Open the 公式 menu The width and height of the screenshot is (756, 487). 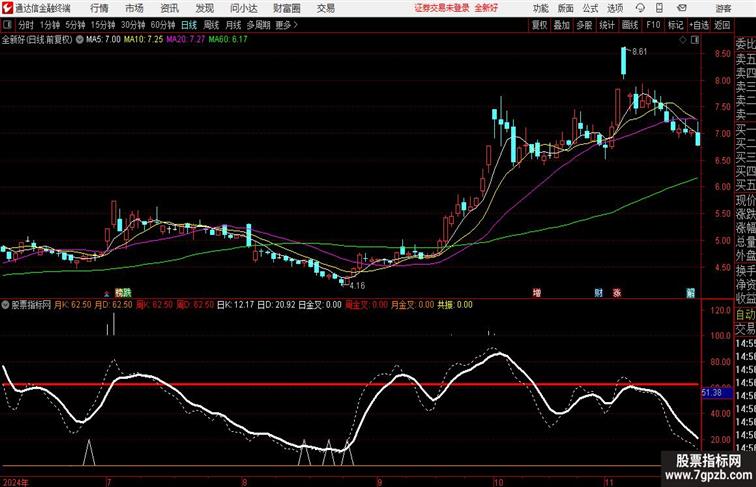[x=591, y=8]
